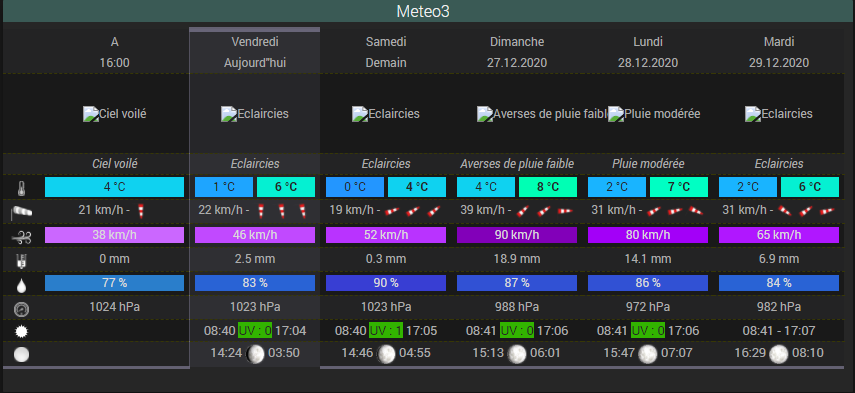Click the Mardi 29.12.2020 column header
The image size is (855, 393).
(779, 52)
